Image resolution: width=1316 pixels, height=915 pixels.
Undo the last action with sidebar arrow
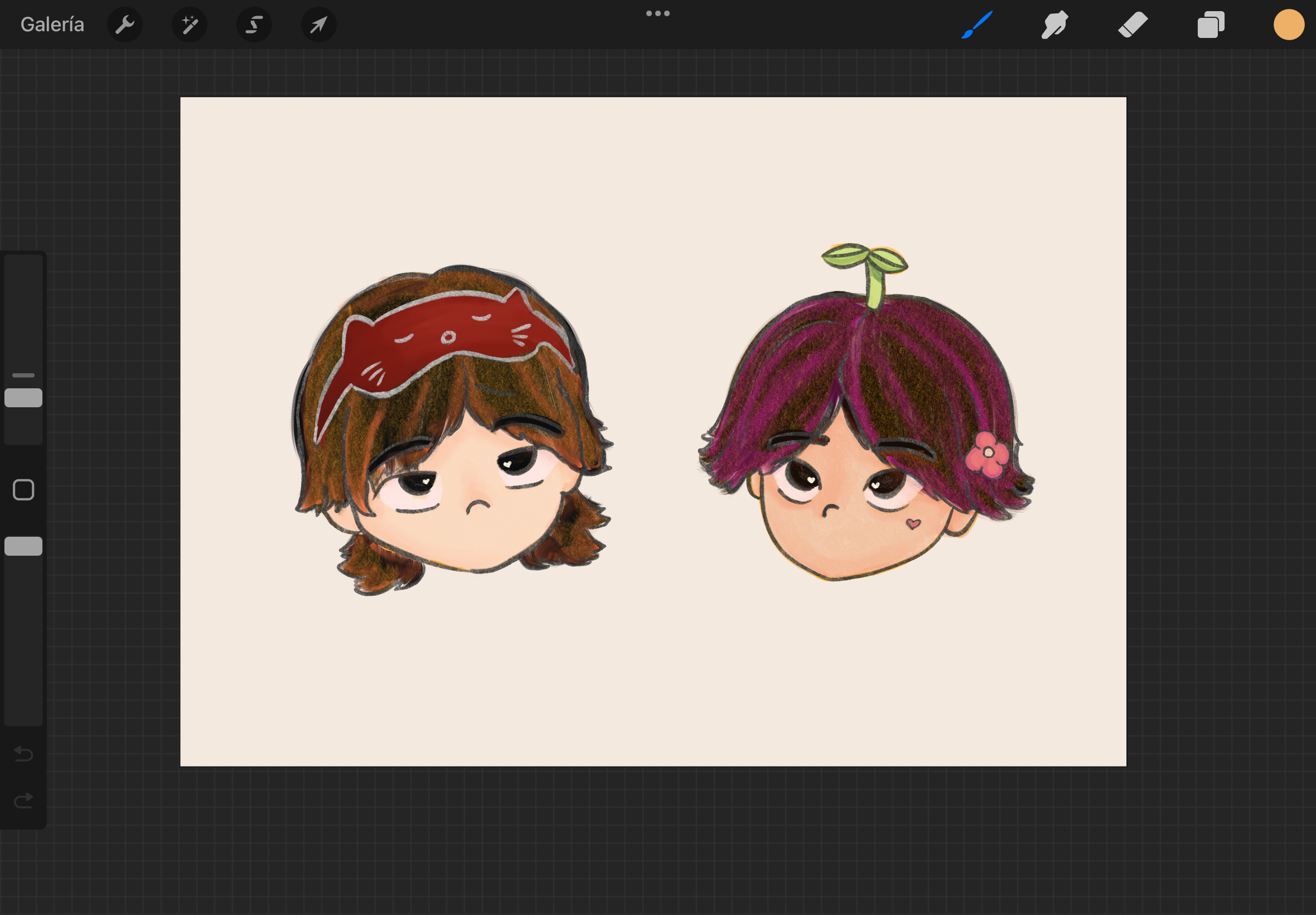(x=23, y=753)
